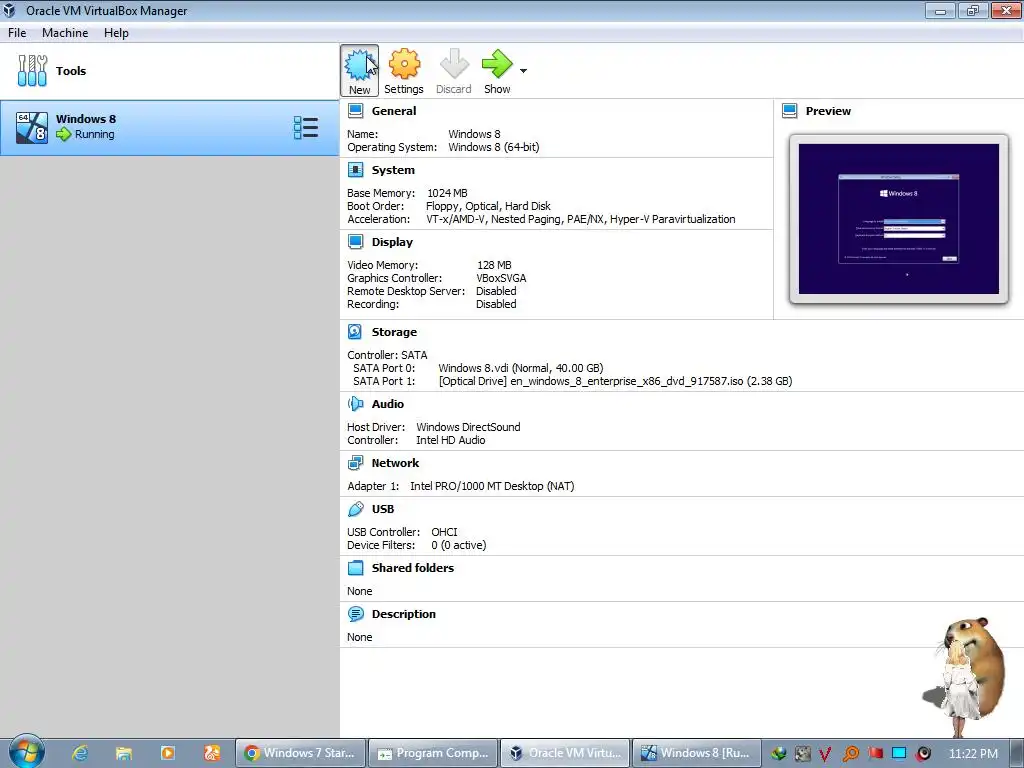Switch to the Chrome Windows 7 Star... taskbar window
This screenshot has height=768, width=1024.
coord(300,753)
